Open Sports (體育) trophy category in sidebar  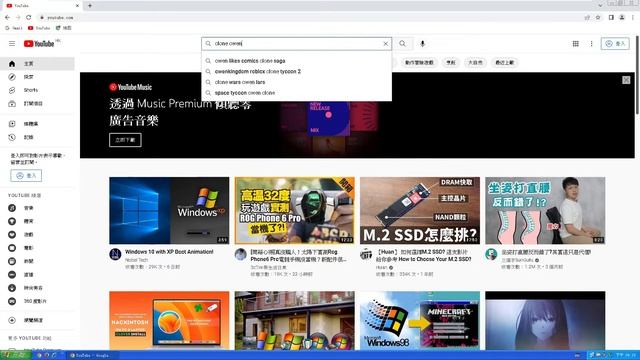[37, 221]
